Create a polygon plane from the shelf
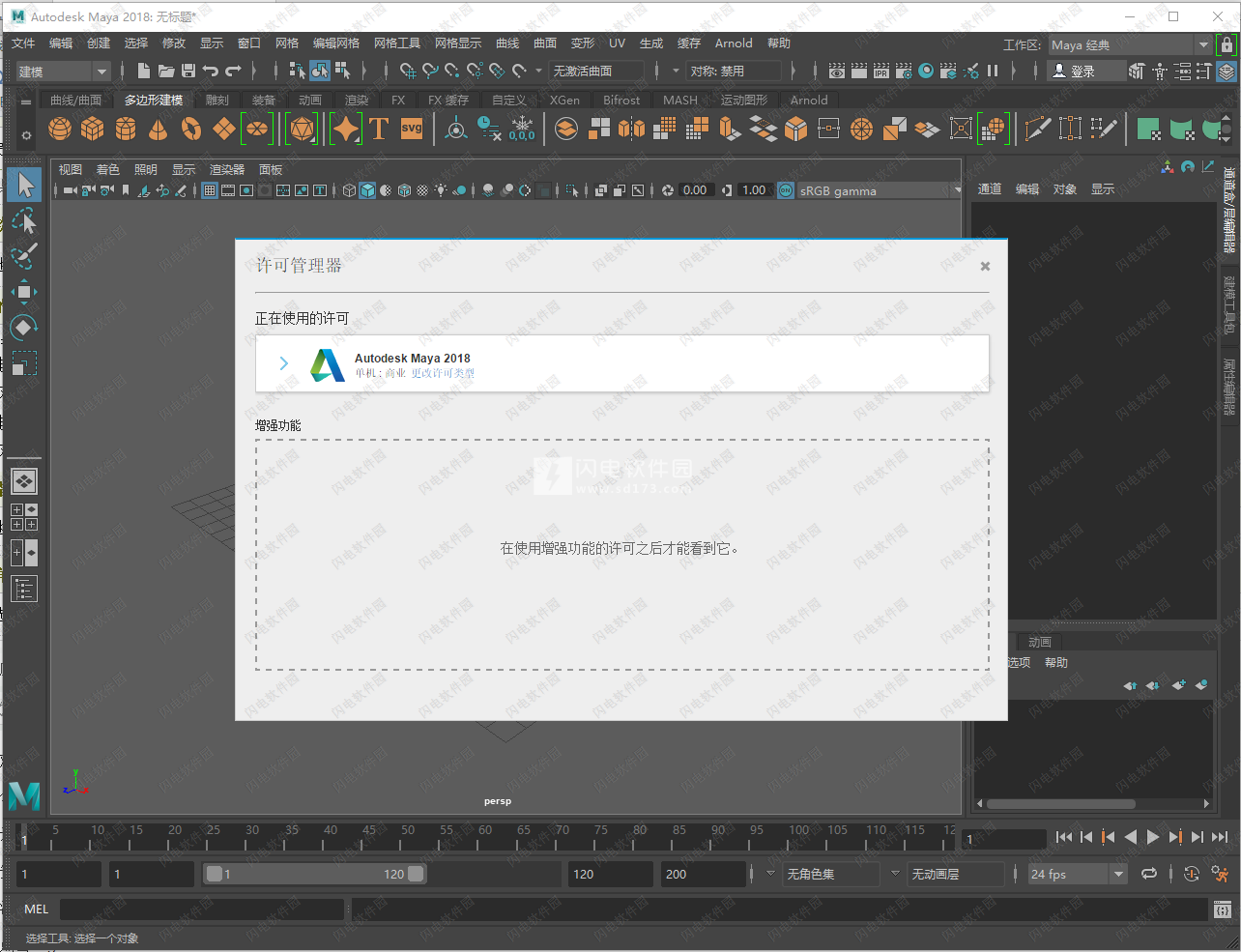Image resolution: width=1241 pixels, height=952 pixels. click(x=224, y=129)
